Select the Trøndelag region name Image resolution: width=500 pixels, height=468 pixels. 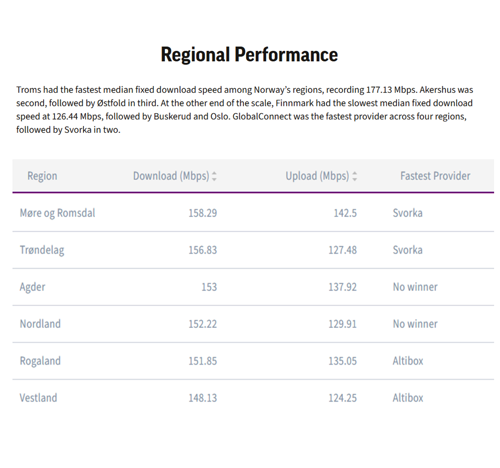[42, 250]
